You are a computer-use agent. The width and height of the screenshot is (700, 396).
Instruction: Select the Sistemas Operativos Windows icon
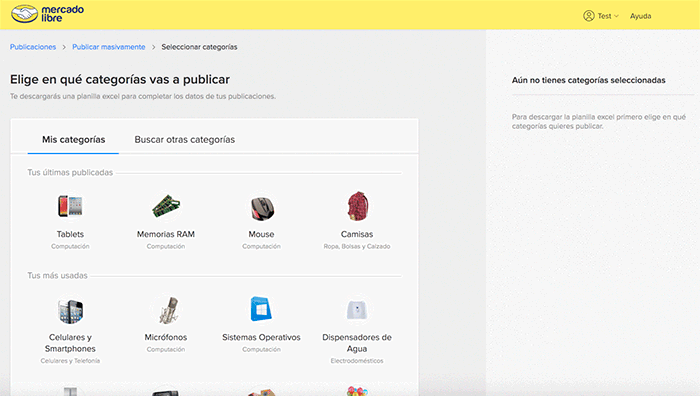point(261,309)
